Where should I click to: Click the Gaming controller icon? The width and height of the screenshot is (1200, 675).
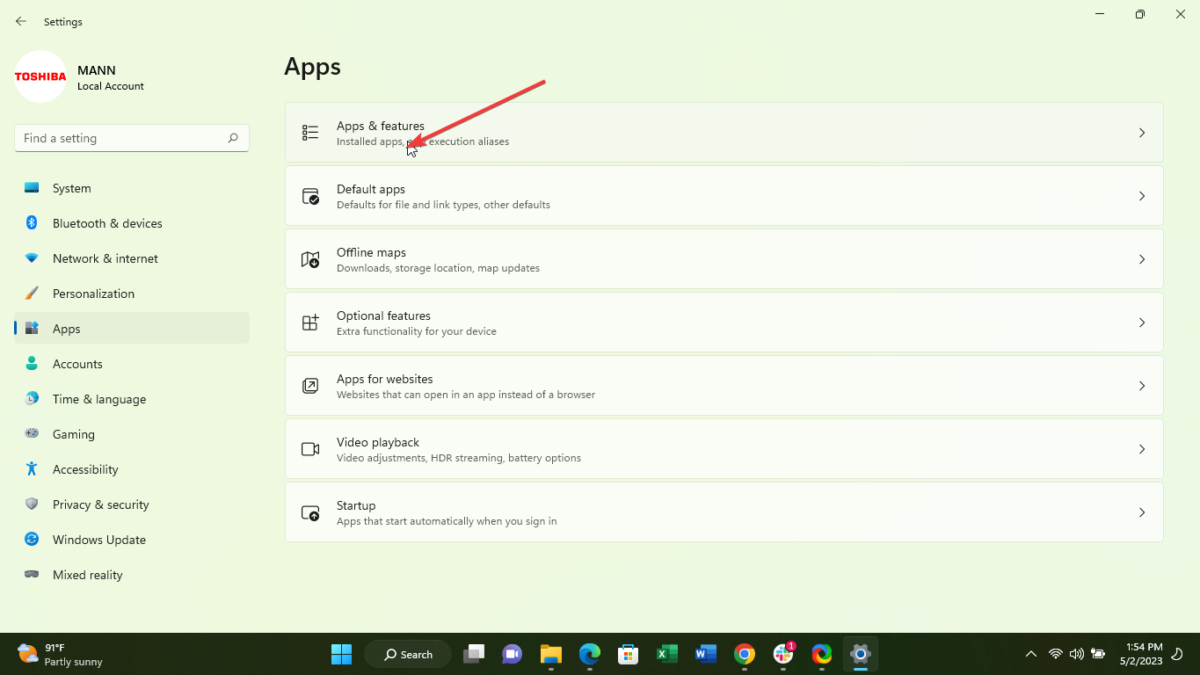(32, 434)
